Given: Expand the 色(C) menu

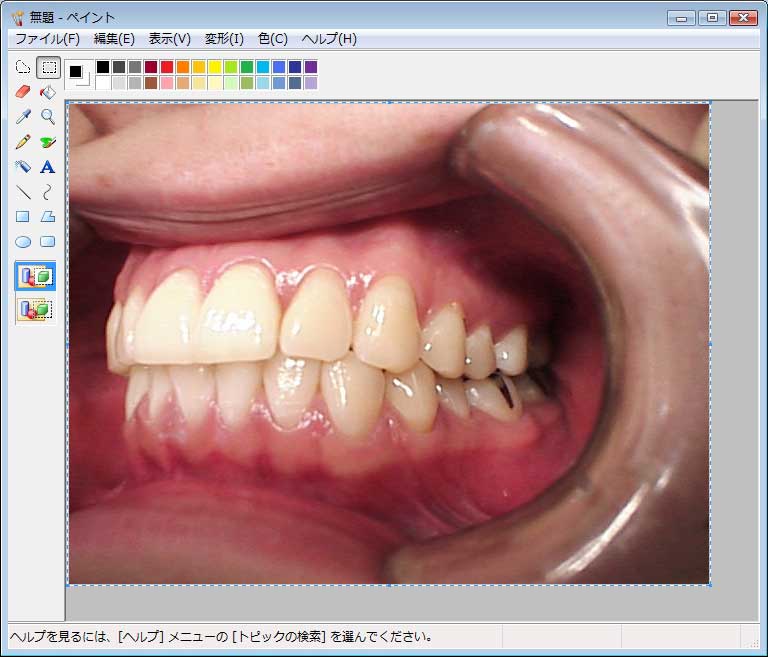Looking at the screenshot, I should coord(272,39).
